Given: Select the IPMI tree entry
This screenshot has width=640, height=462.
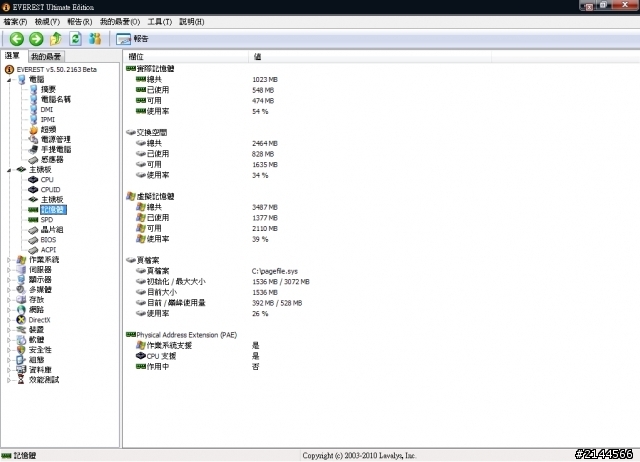Looking at the screenshot, I should pyautogui.click(x=47, y=119).
